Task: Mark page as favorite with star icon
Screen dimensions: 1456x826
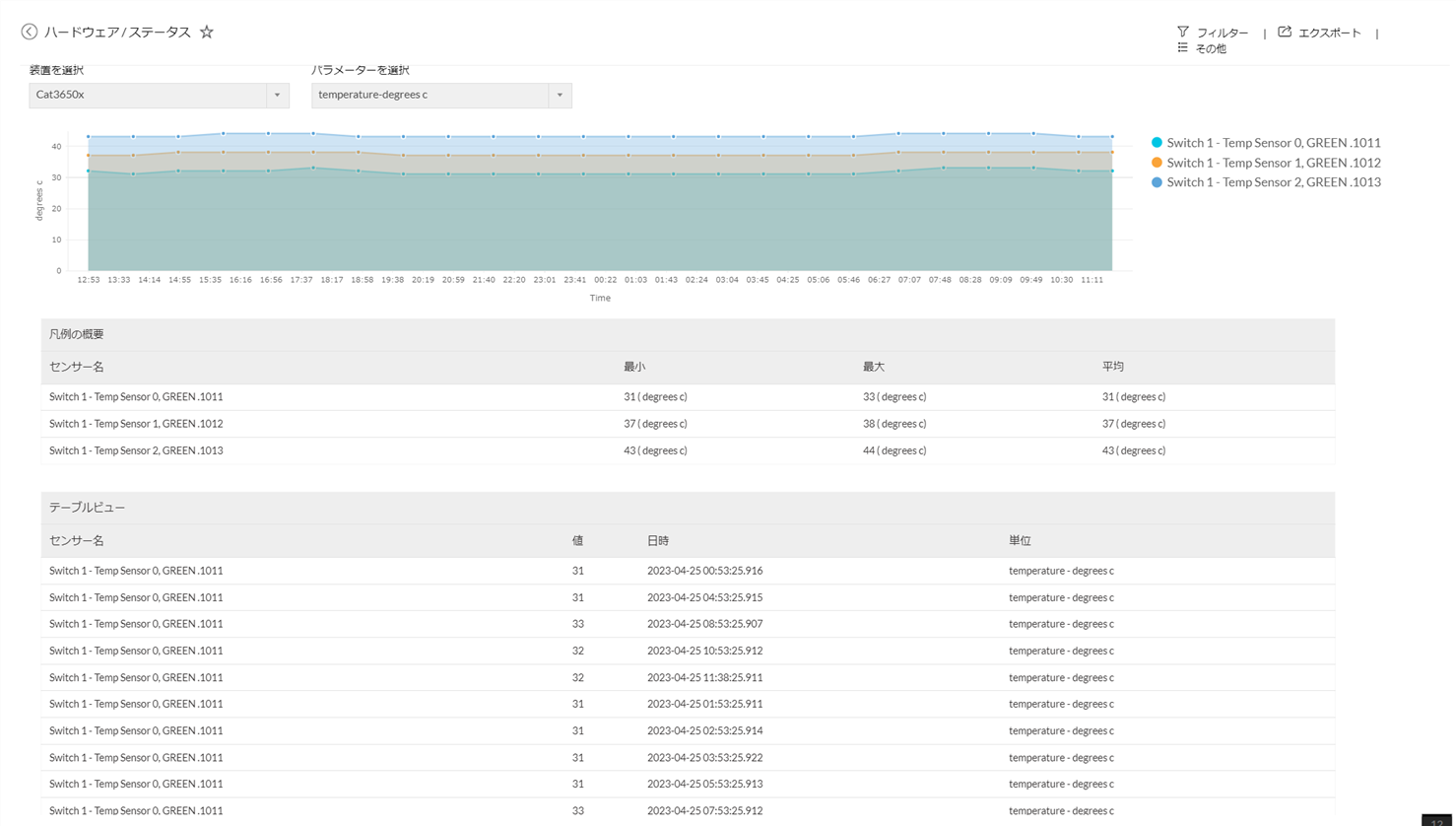Action: pyautogui.click(x=207, y=32)
